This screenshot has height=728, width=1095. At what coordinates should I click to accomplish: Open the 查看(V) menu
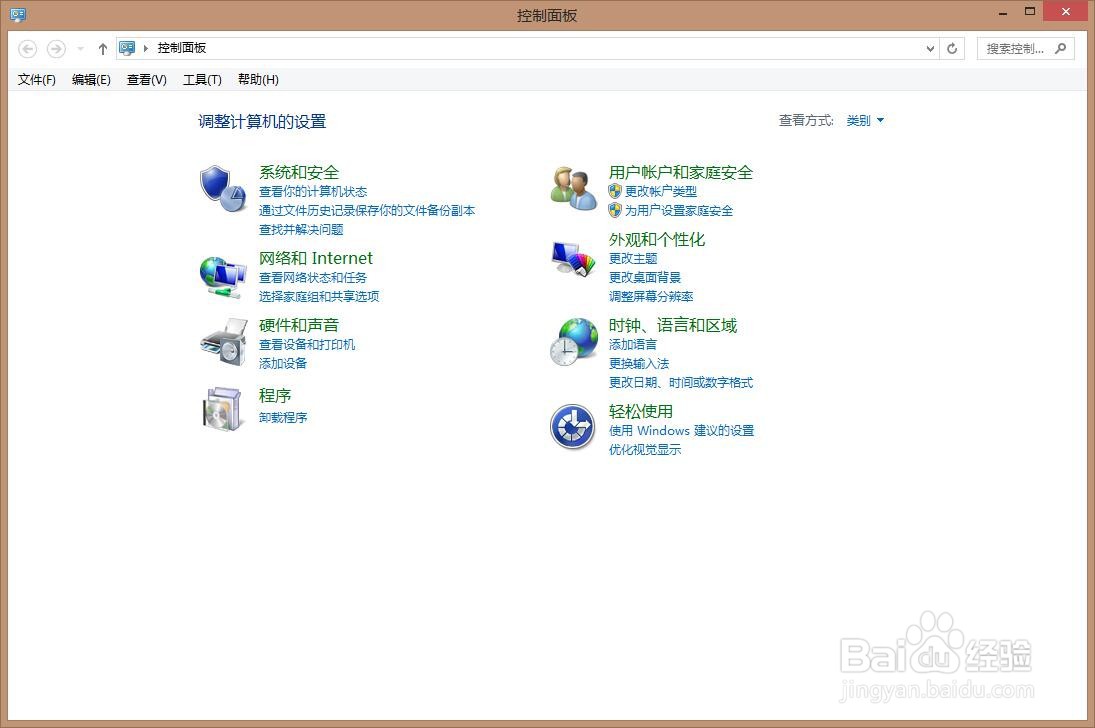147,80
